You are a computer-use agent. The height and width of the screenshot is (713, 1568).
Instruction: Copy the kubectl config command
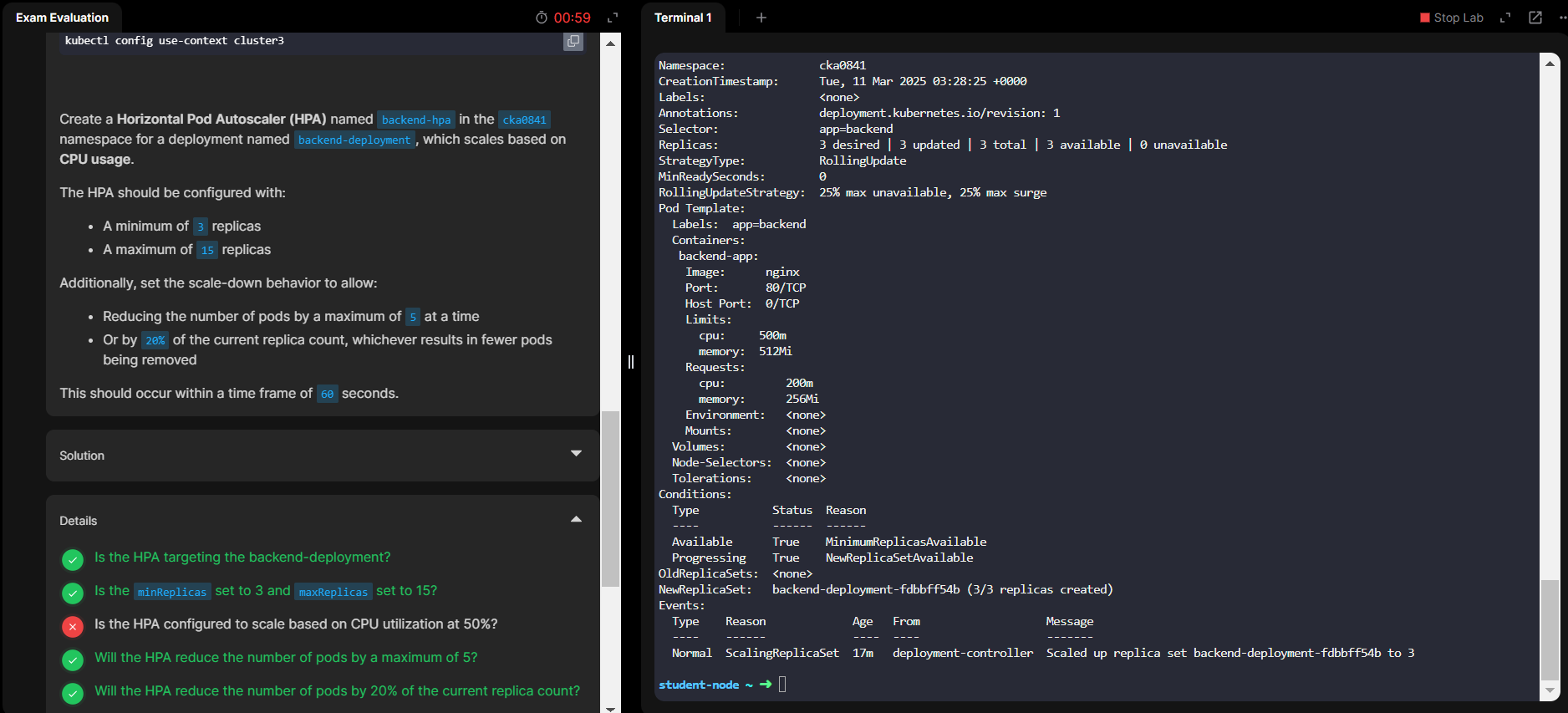click(x=573, y=41)
